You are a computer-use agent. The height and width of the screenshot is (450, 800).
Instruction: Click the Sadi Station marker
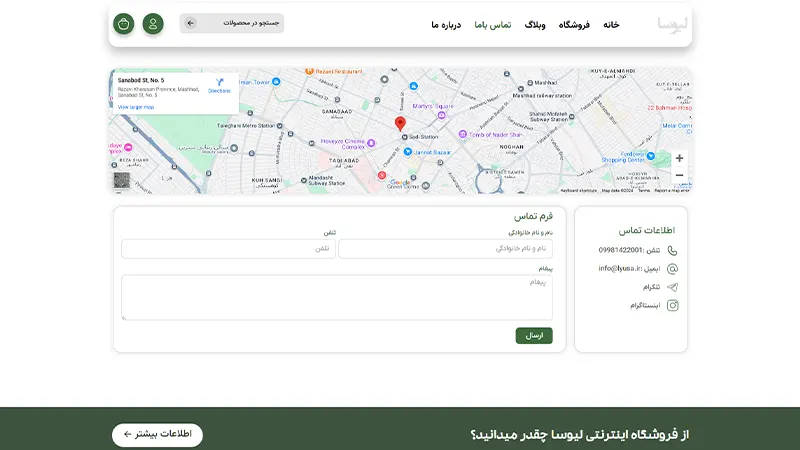(x=404, y=137)
